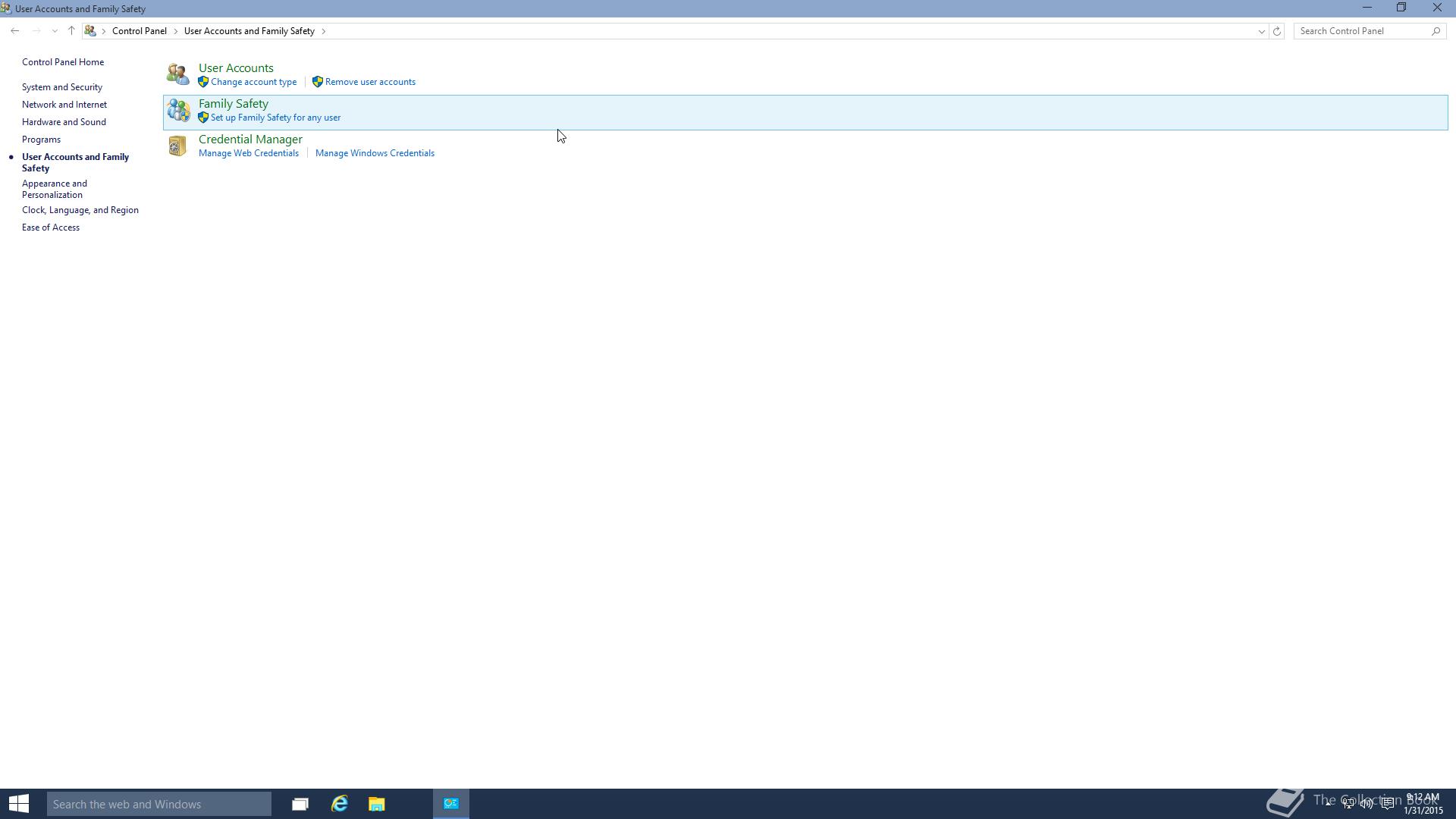Open the Windows Start button

[19, 804]
